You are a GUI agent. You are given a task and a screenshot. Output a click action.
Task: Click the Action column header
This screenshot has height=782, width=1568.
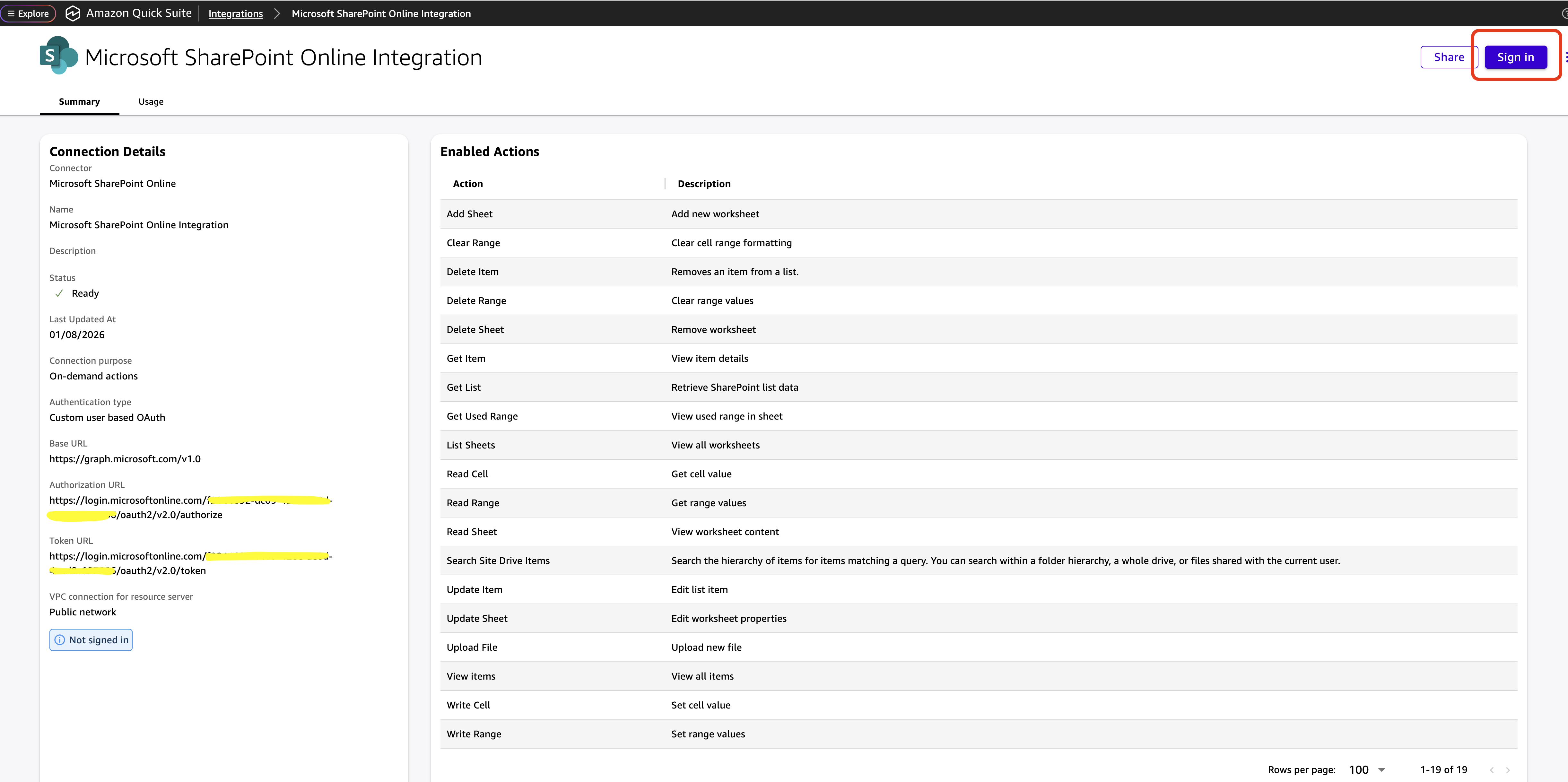point(467,183)
